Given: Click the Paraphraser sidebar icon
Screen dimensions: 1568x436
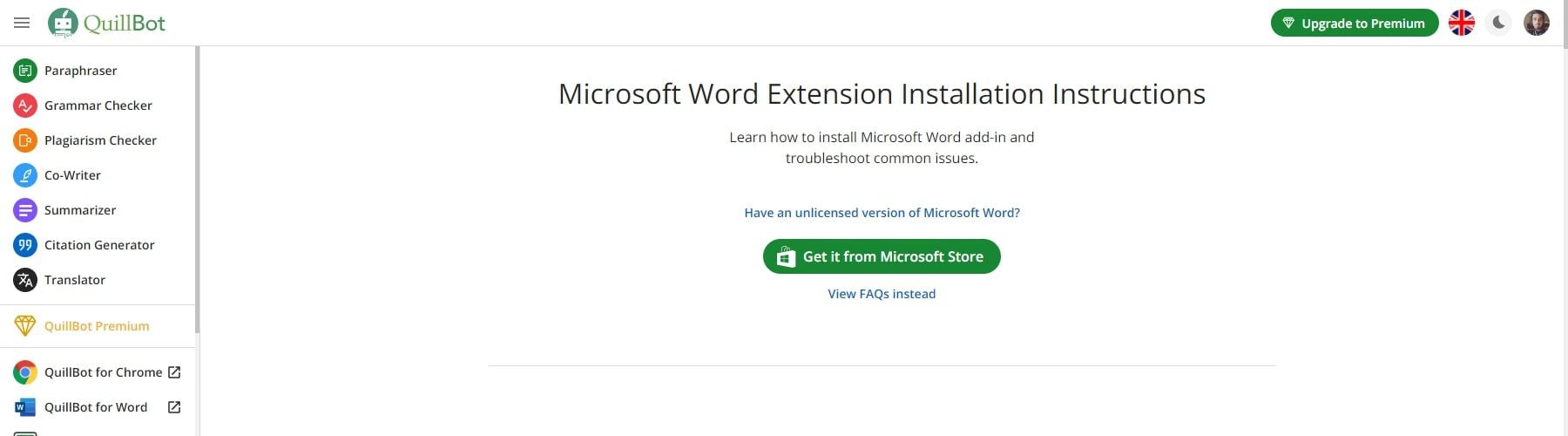Looking at the screenshot, I should coord(25,71).
